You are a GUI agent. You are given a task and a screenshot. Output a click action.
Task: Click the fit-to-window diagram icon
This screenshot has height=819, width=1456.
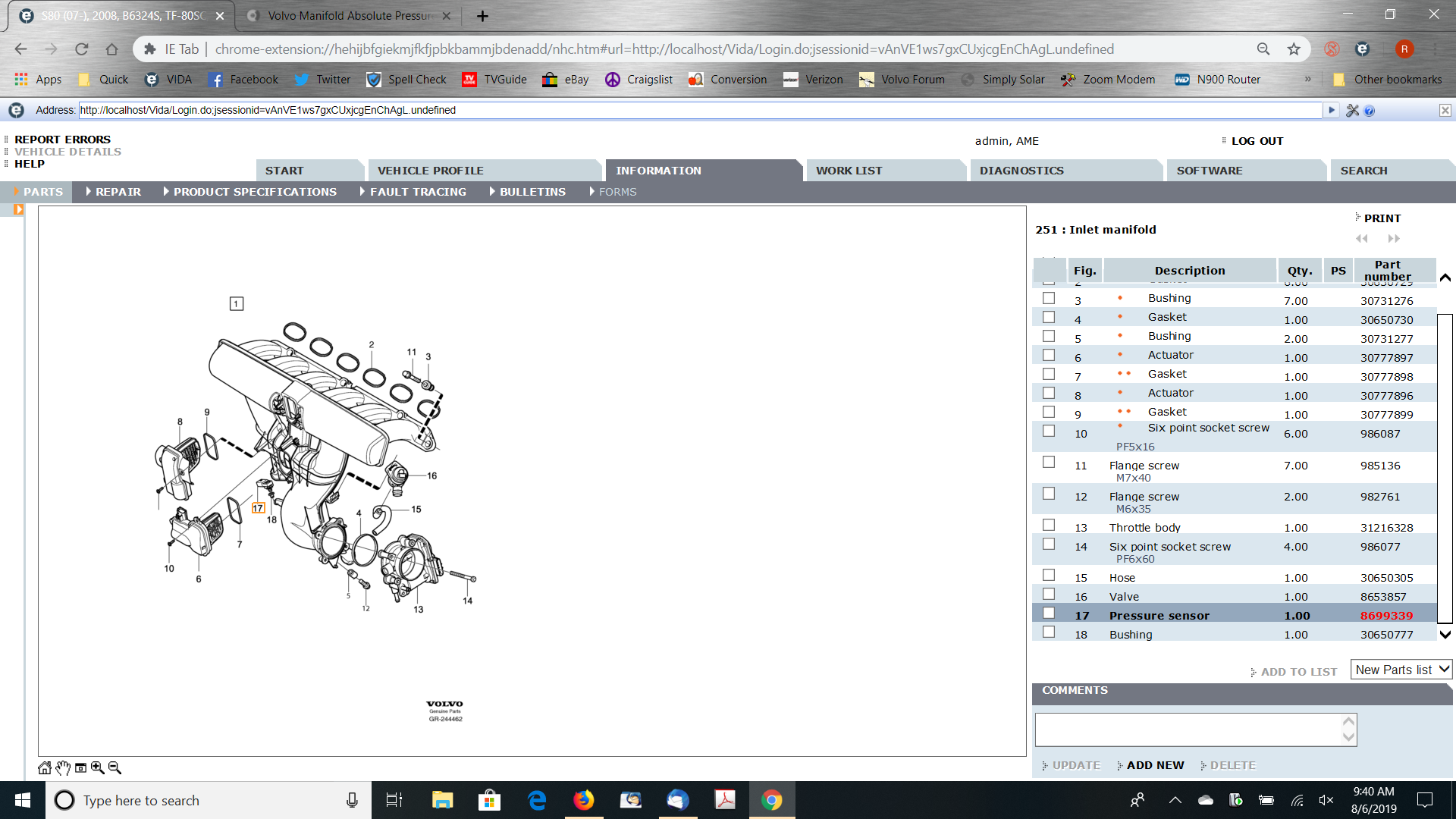[80, 767]
